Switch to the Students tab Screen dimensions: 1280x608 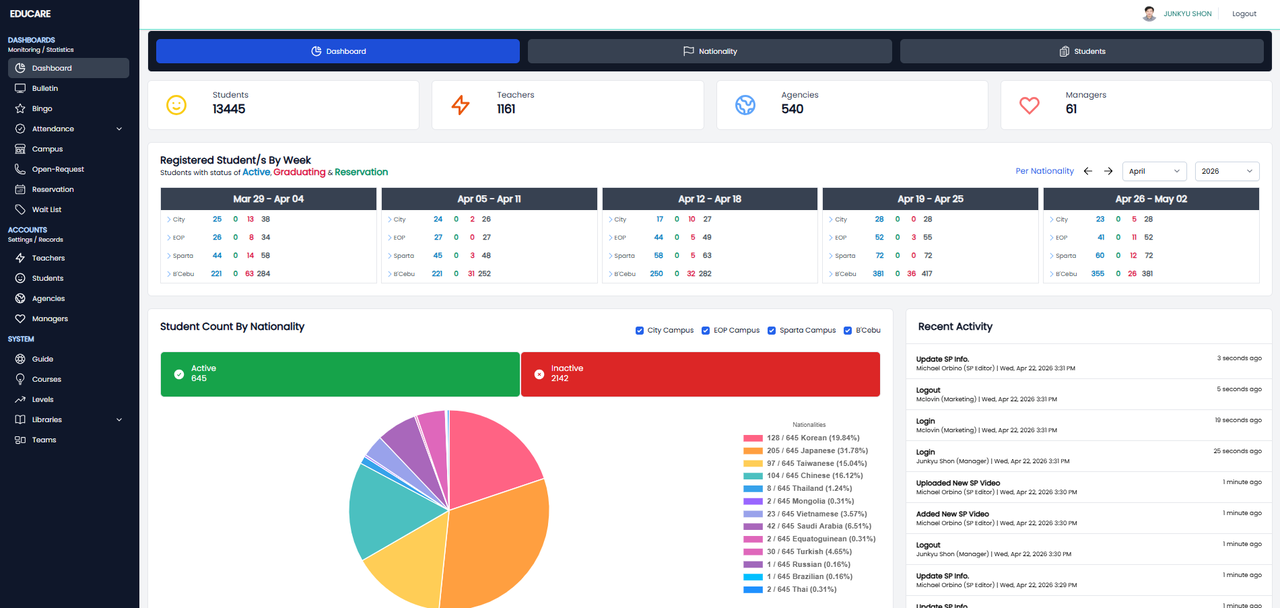[x=1083, y=51]
